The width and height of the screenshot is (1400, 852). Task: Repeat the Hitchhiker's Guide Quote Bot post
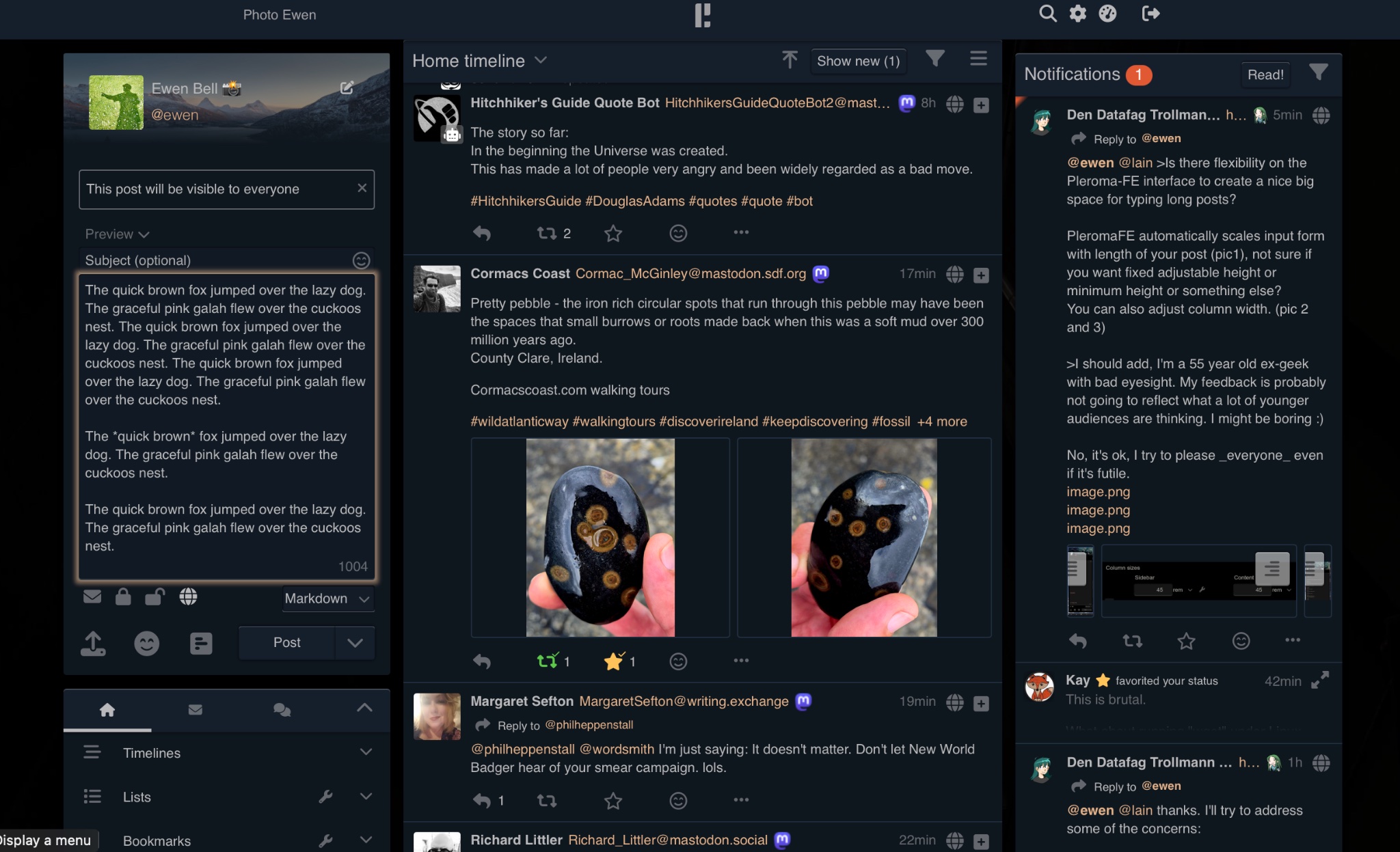(x=547, y=234)
